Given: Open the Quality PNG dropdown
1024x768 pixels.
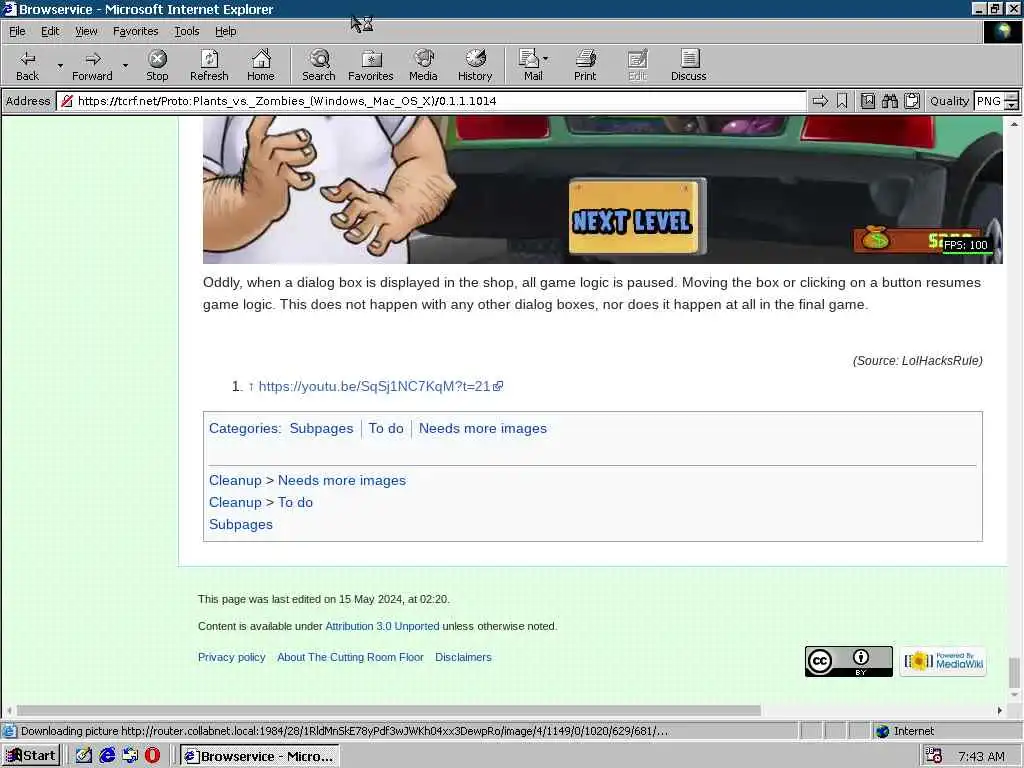Looking at the screenshot, I should click(x=1011, y=101).
